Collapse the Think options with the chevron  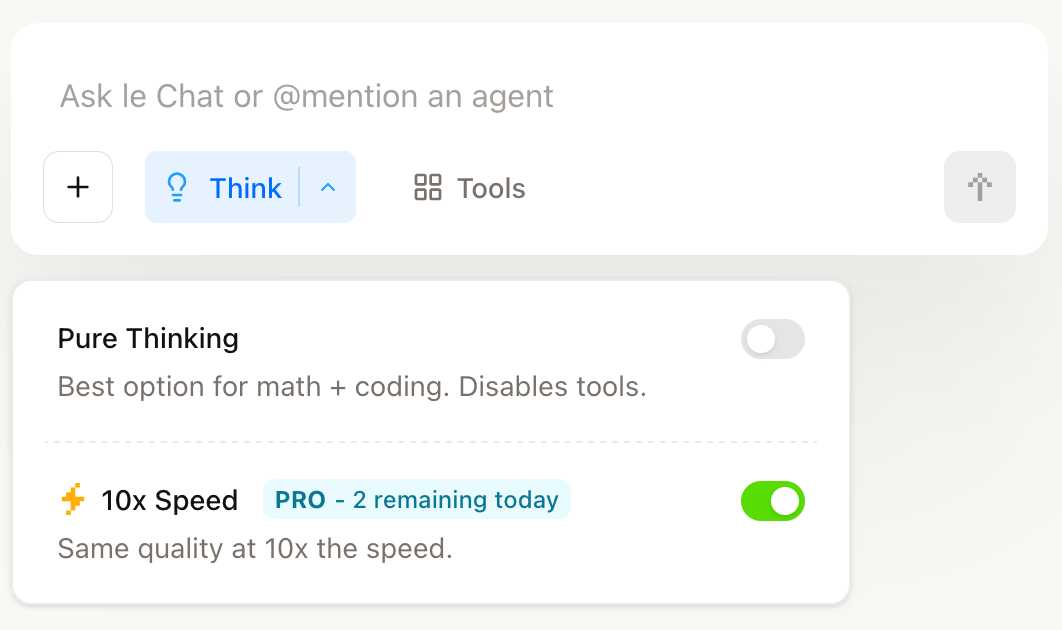328,187
